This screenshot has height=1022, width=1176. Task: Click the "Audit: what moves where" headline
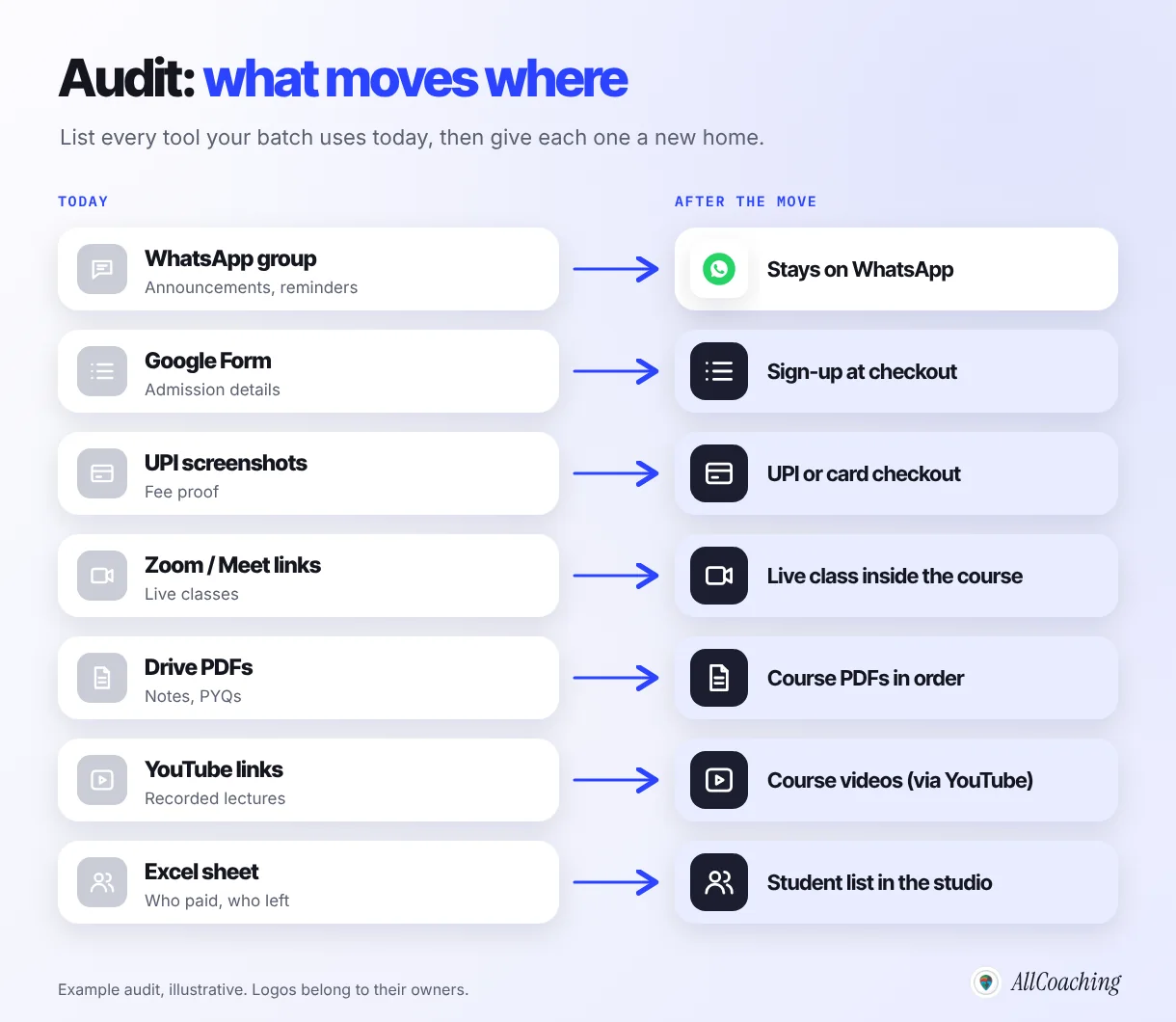coord(343,79)
